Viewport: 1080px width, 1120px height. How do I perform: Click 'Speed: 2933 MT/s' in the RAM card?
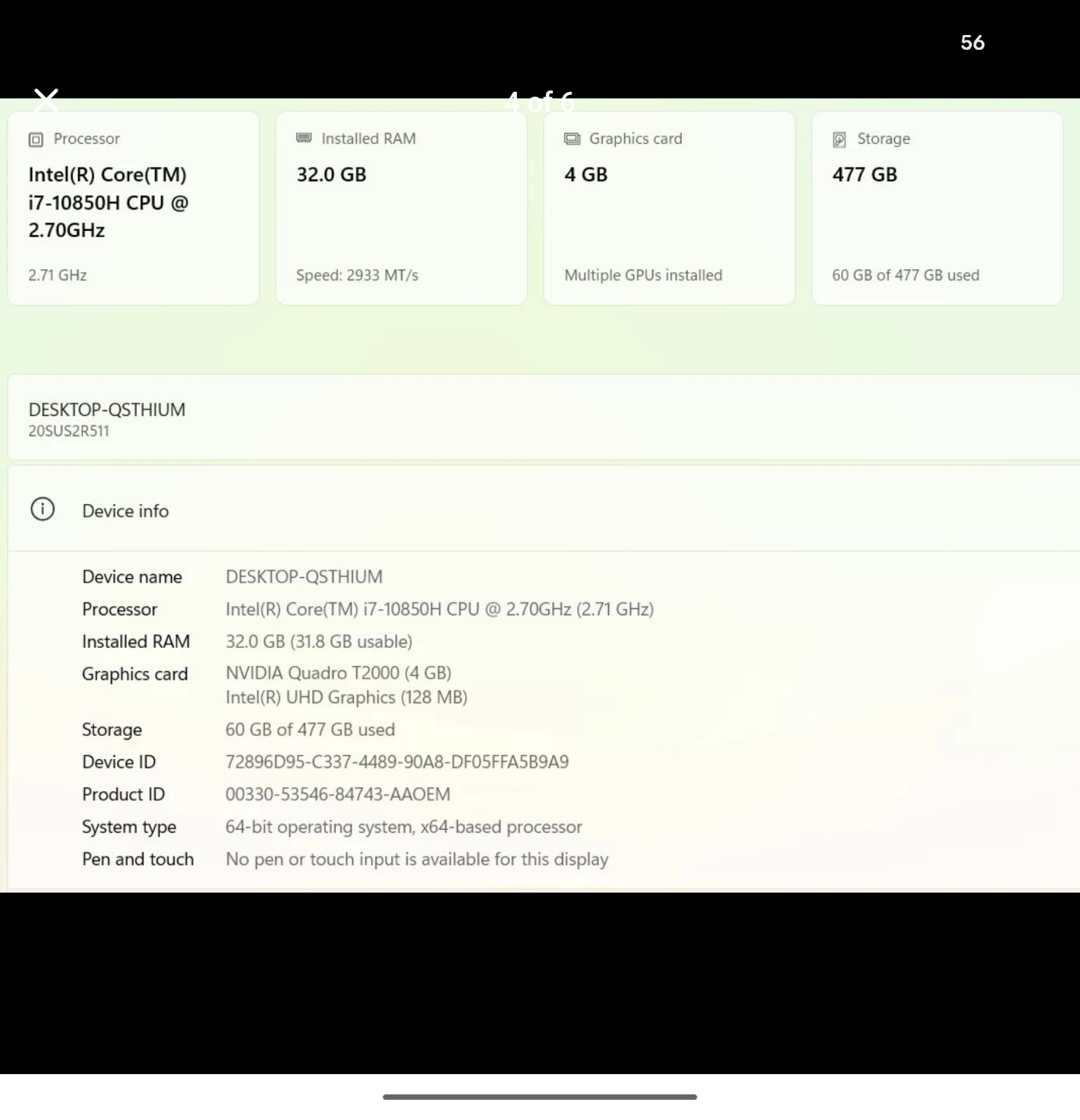point(357,275)
